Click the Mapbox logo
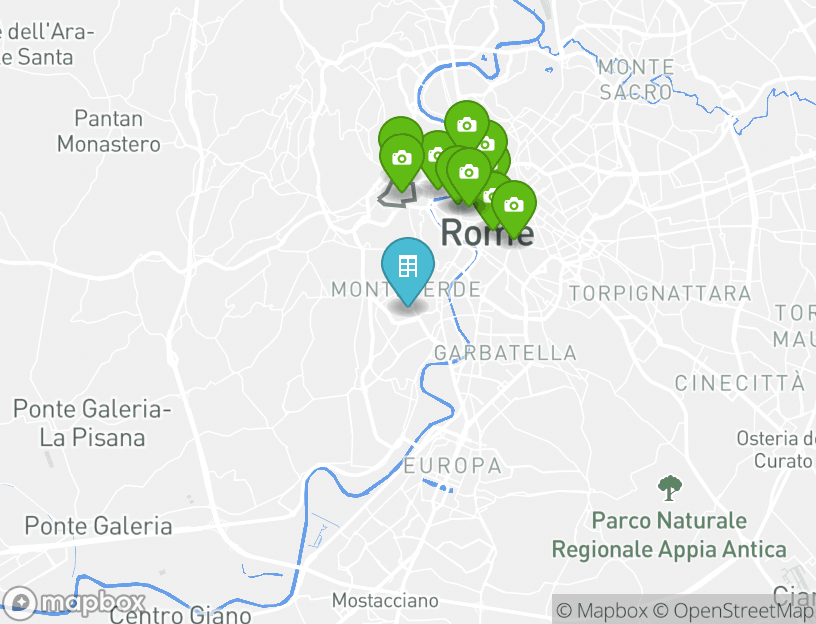Image resolution: width=816 pixels, height=624 pixels. click(x=73, y=603)
